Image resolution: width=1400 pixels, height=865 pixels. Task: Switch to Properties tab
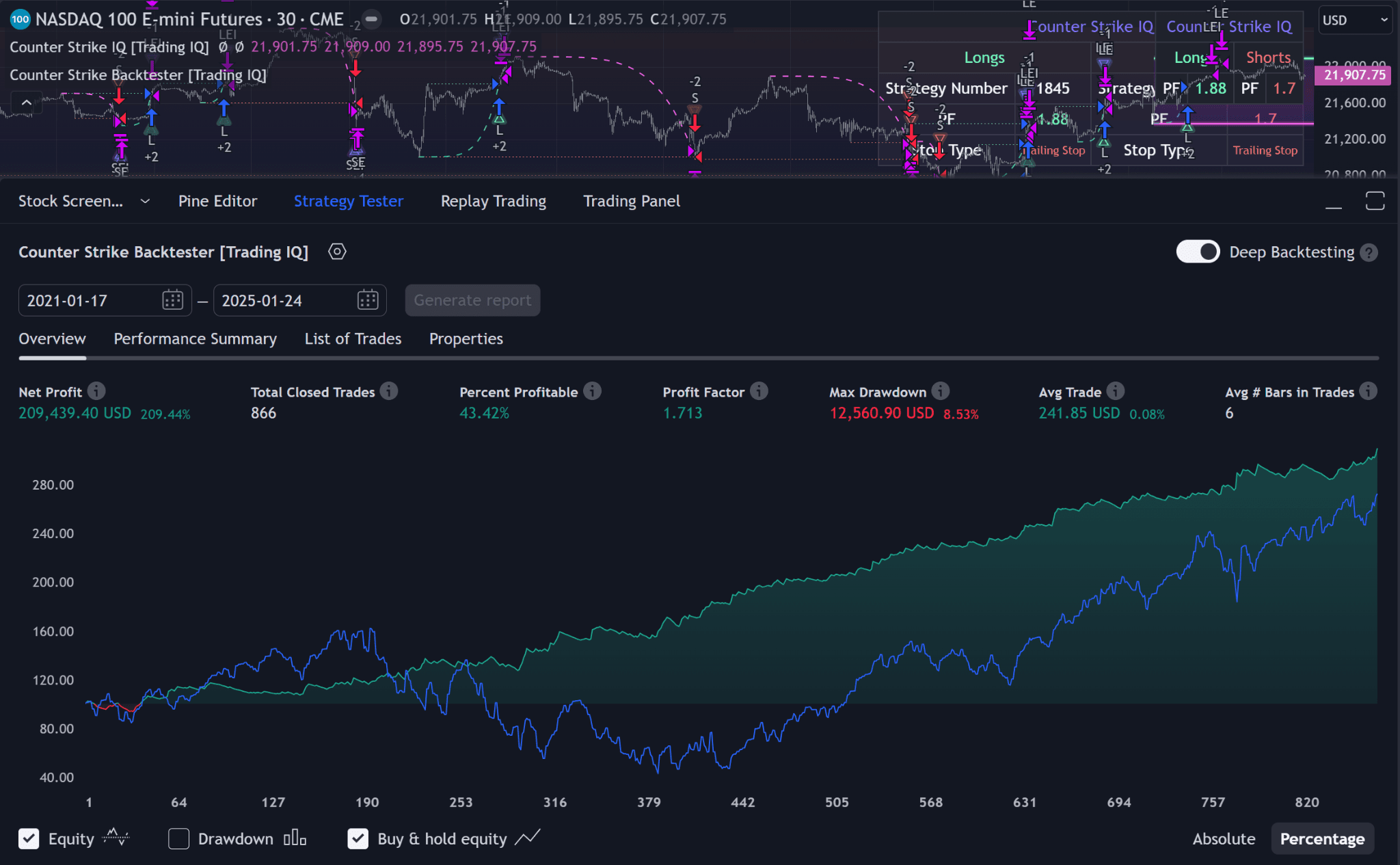[466, 339]
